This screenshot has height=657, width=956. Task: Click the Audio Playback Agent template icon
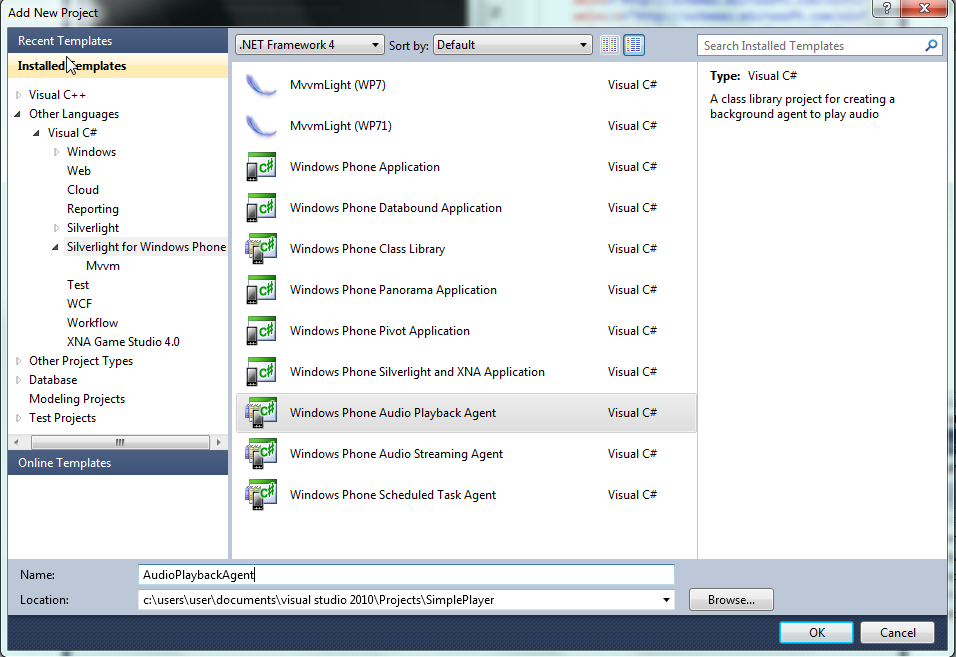[261, 413]
